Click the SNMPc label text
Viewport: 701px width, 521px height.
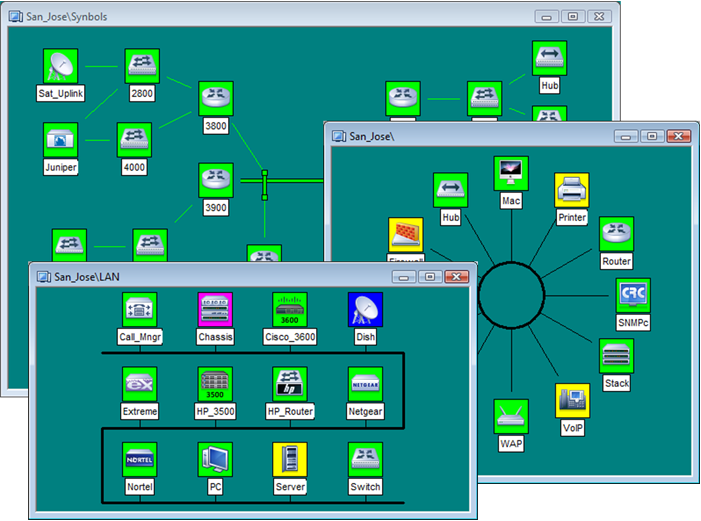(633, 322)
